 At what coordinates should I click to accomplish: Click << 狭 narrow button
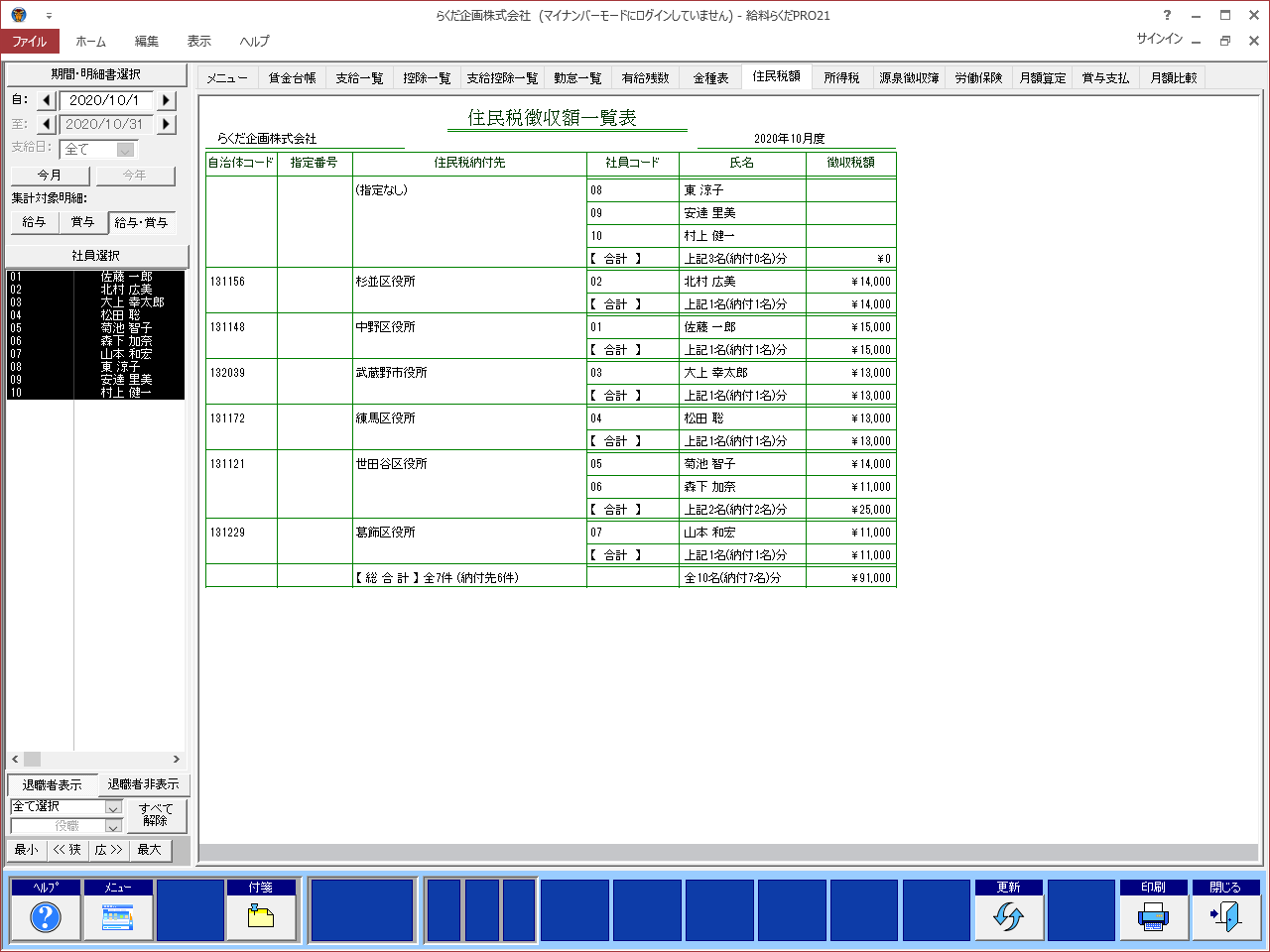(67, 850)
